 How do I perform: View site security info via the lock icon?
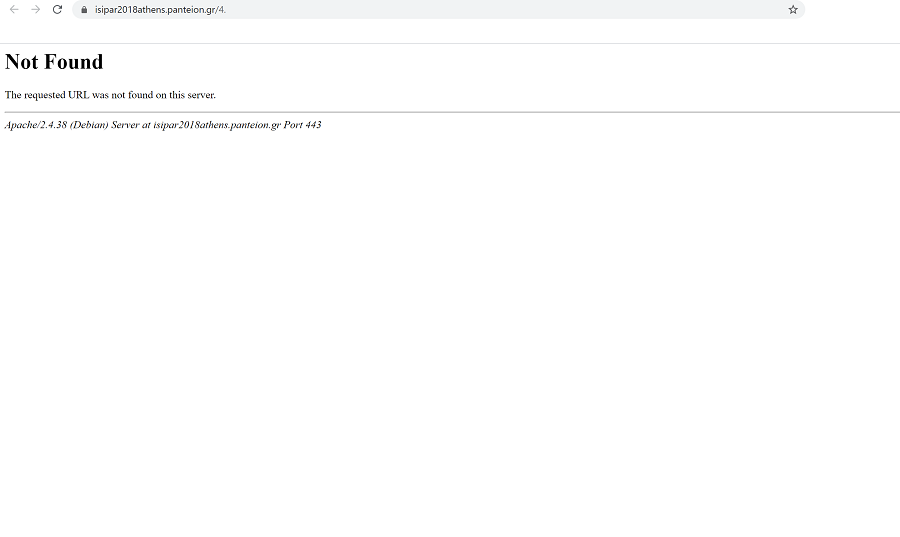84,10
